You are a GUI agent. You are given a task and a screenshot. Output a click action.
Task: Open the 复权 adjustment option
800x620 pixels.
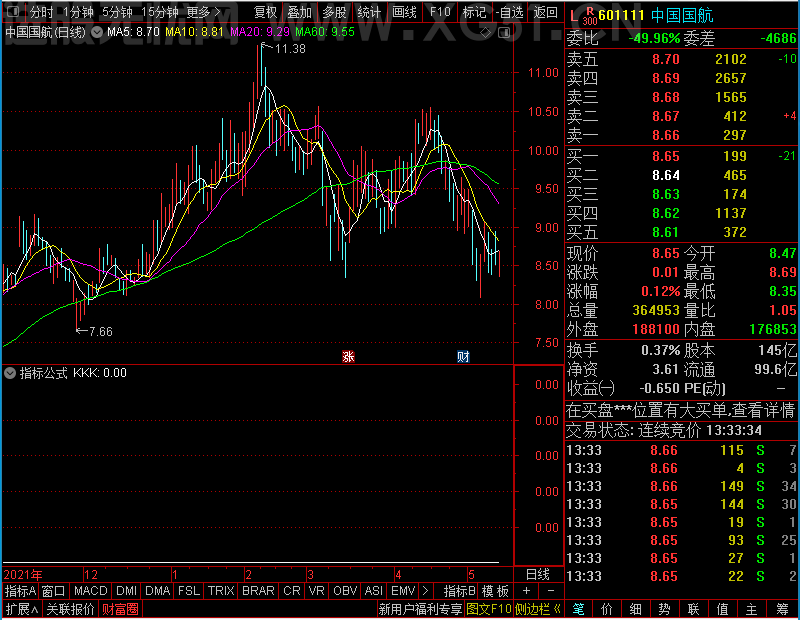coord(265,12)
